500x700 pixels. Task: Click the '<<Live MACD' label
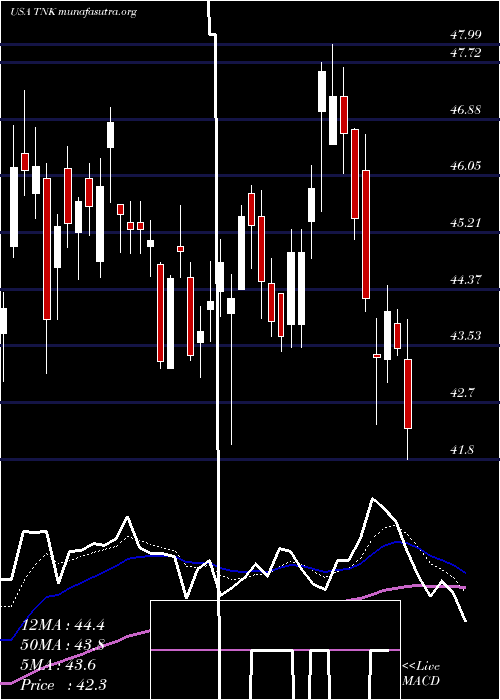421,673
